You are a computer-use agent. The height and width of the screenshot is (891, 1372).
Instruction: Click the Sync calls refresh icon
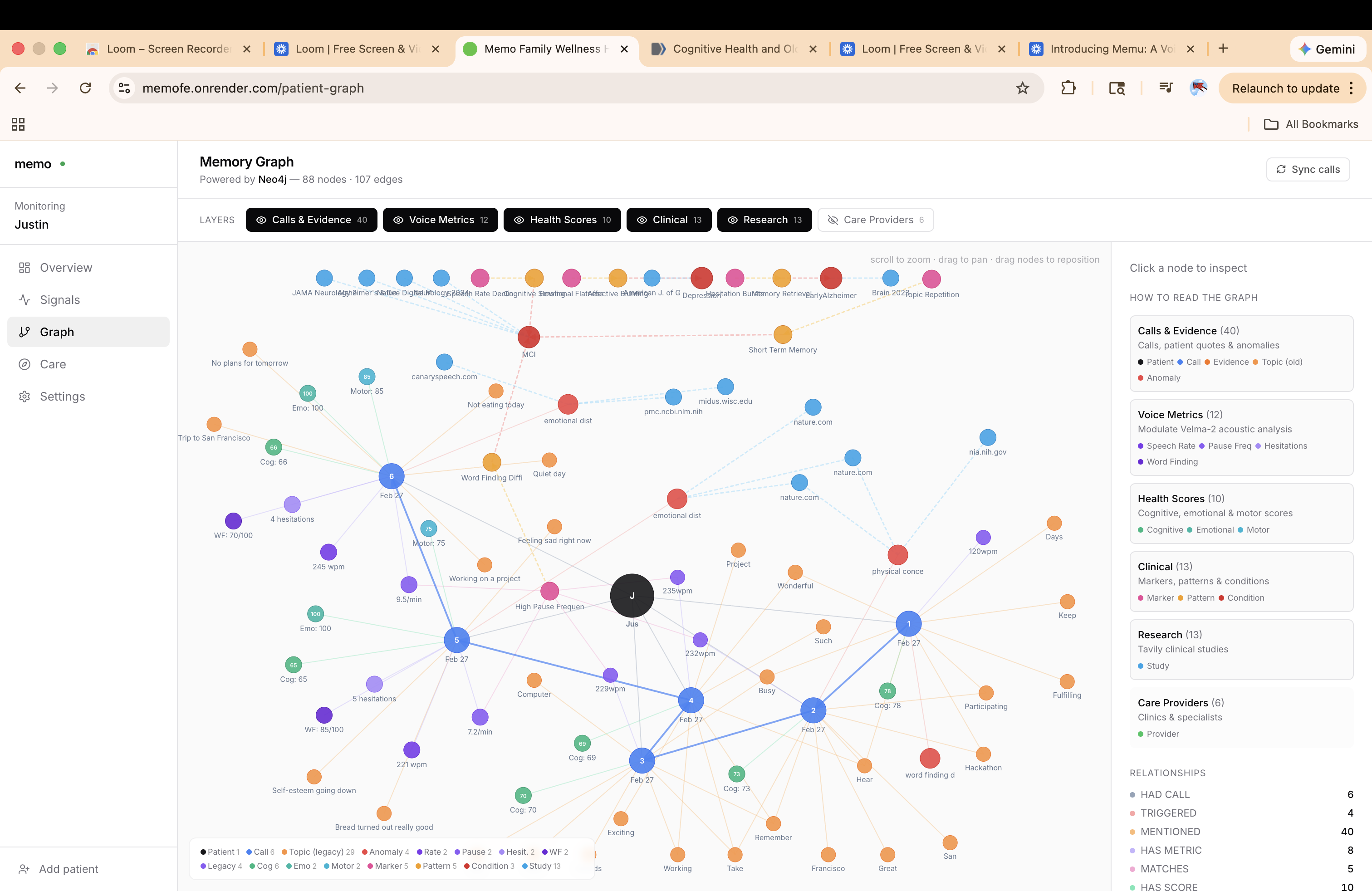[1281, 169]
